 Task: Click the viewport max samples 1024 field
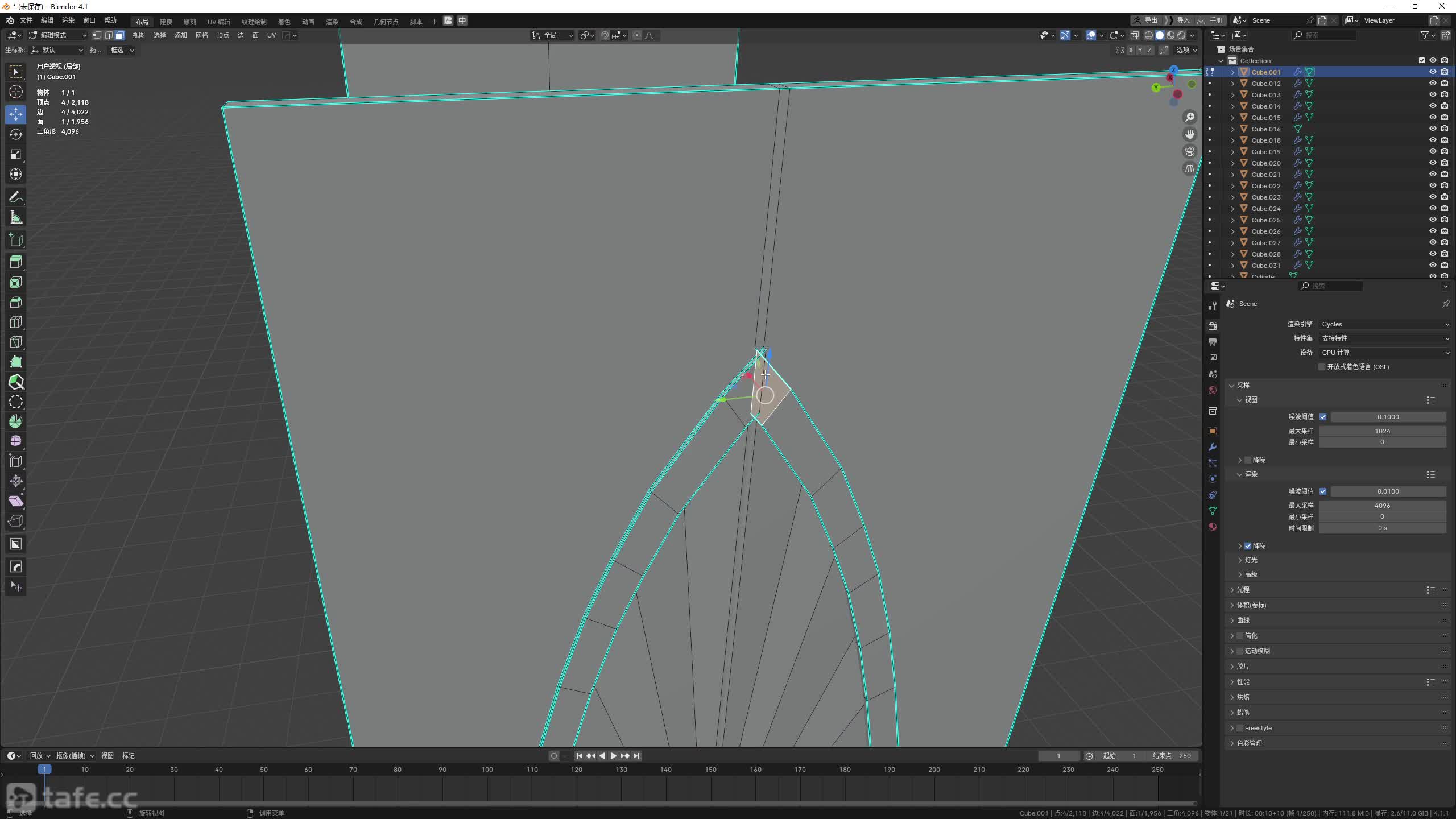pyautogui.click(x=1382, y=431)
